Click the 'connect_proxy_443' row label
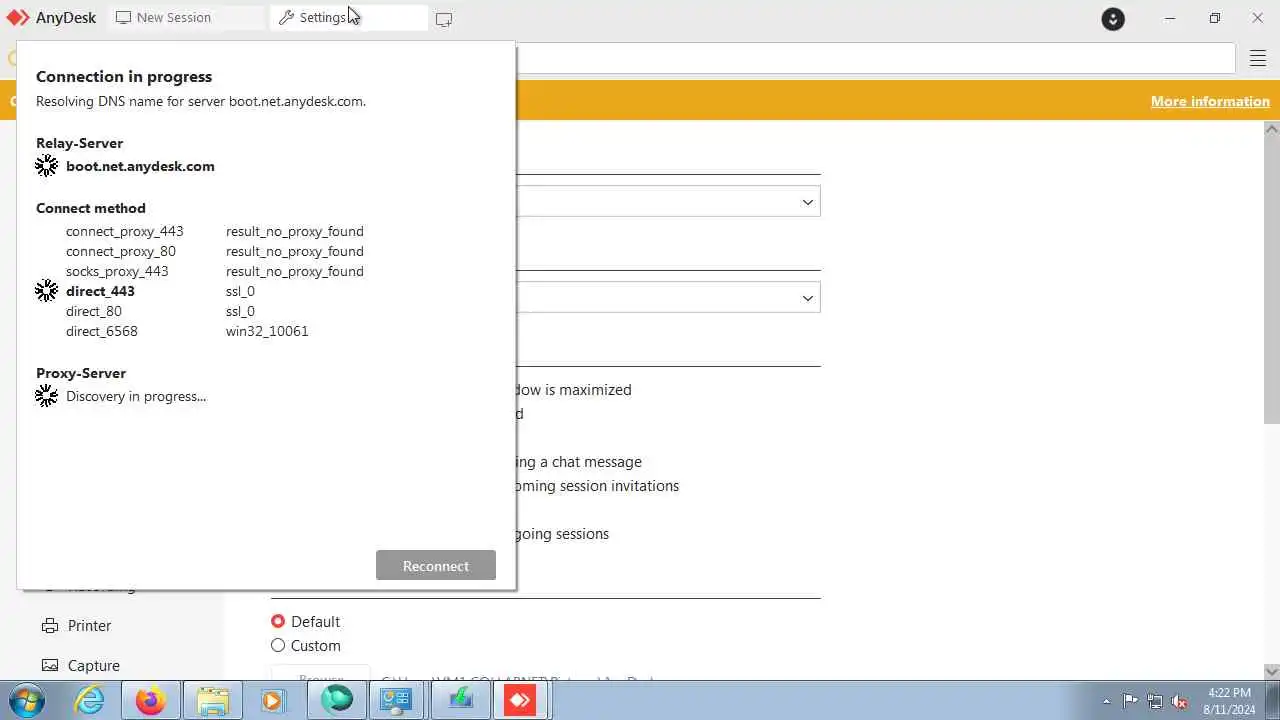 coord(125,231)
